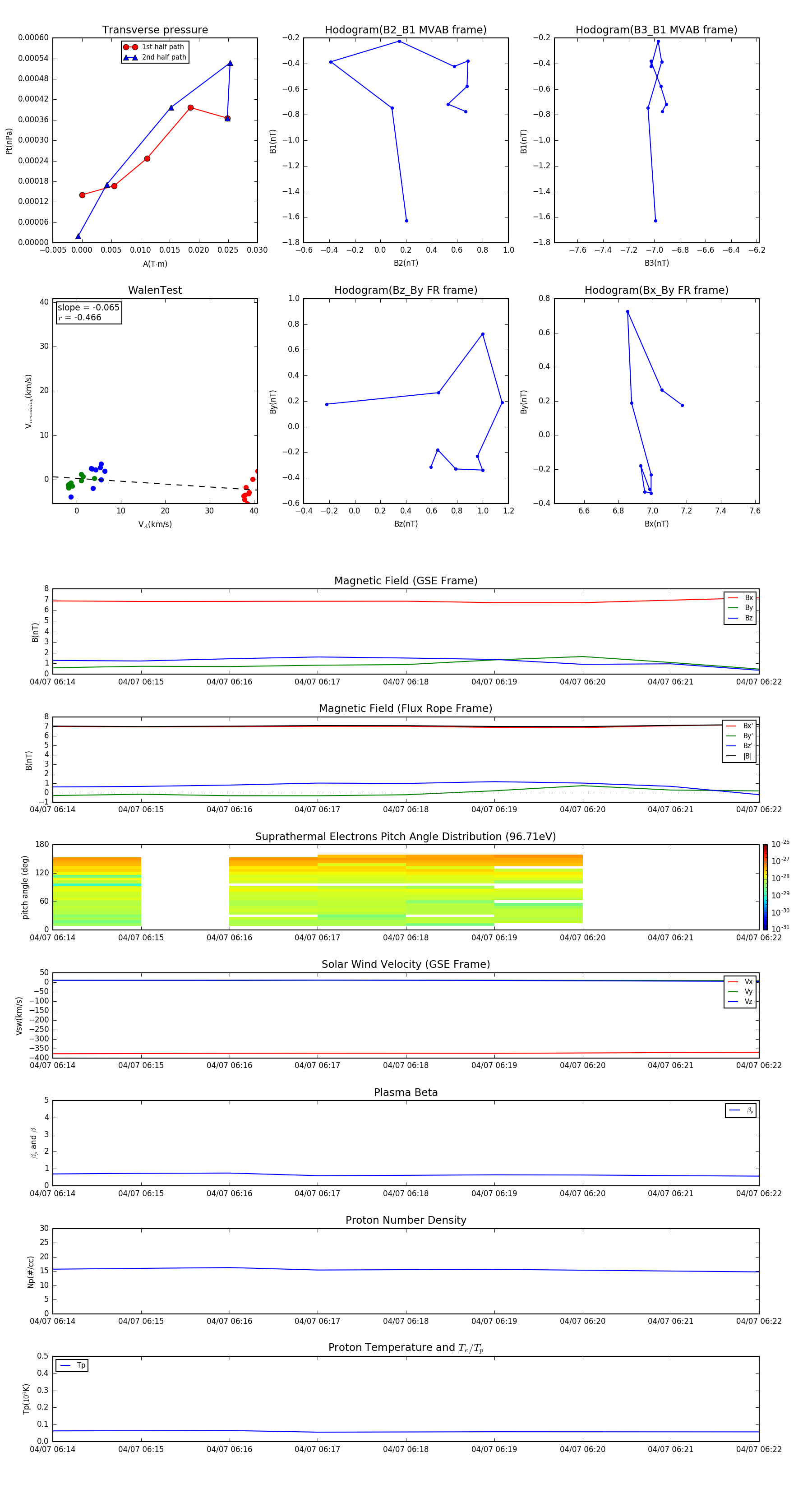Click 'Hodogram(Bx_By FR frame)' title
Image resolution: width=812 pixels, height=1489 pixels.
pyautogui.click(x=656, y=290)
